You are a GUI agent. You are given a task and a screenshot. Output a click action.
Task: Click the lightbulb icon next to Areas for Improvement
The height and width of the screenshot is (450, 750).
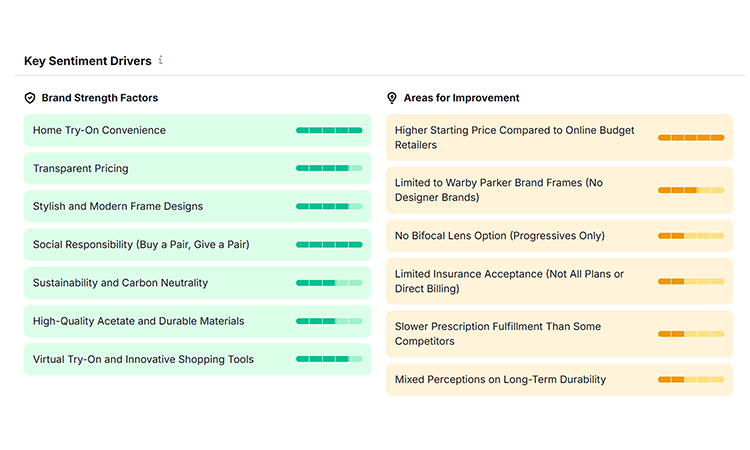click(392, 98)
